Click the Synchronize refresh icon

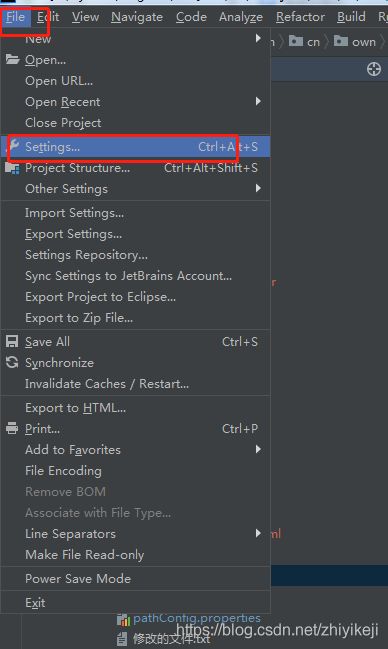[12, 363]
